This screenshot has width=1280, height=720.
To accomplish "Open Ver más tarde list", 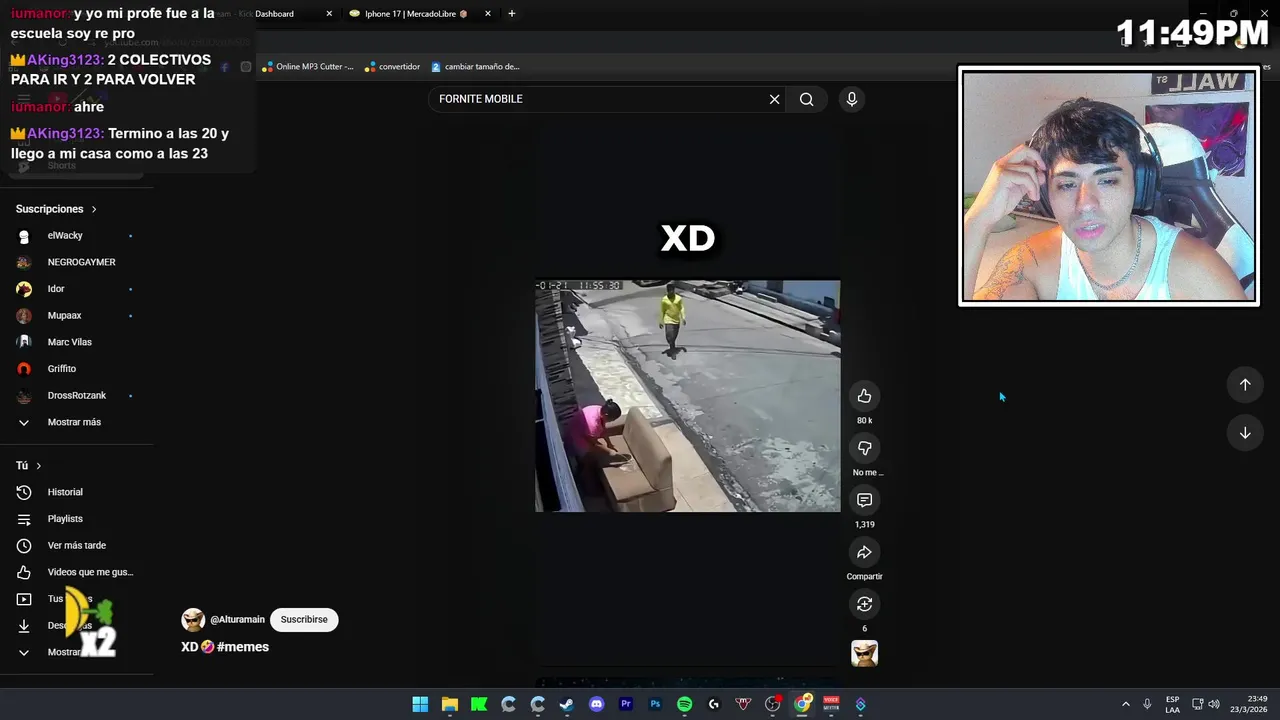I will 76,546.
